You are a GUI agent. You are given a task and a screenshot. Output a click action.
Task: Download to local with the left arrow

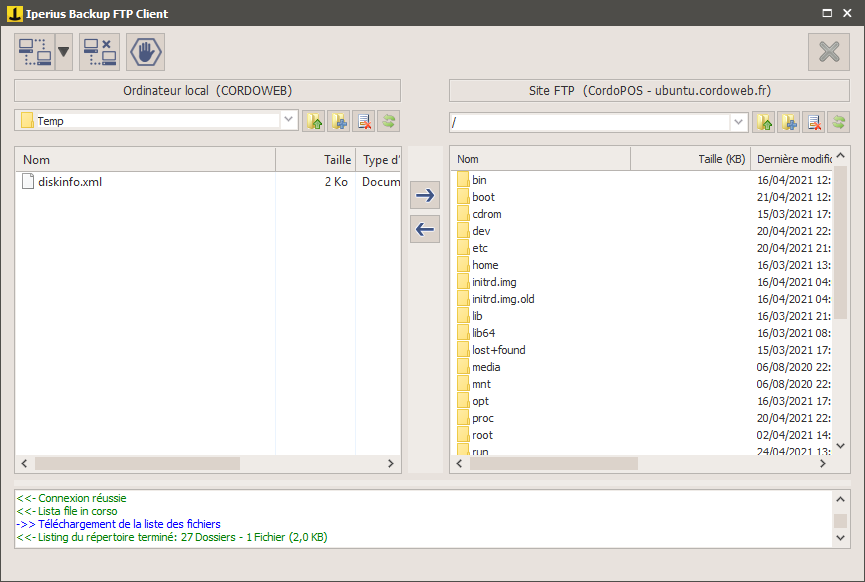tap(425, 229)
